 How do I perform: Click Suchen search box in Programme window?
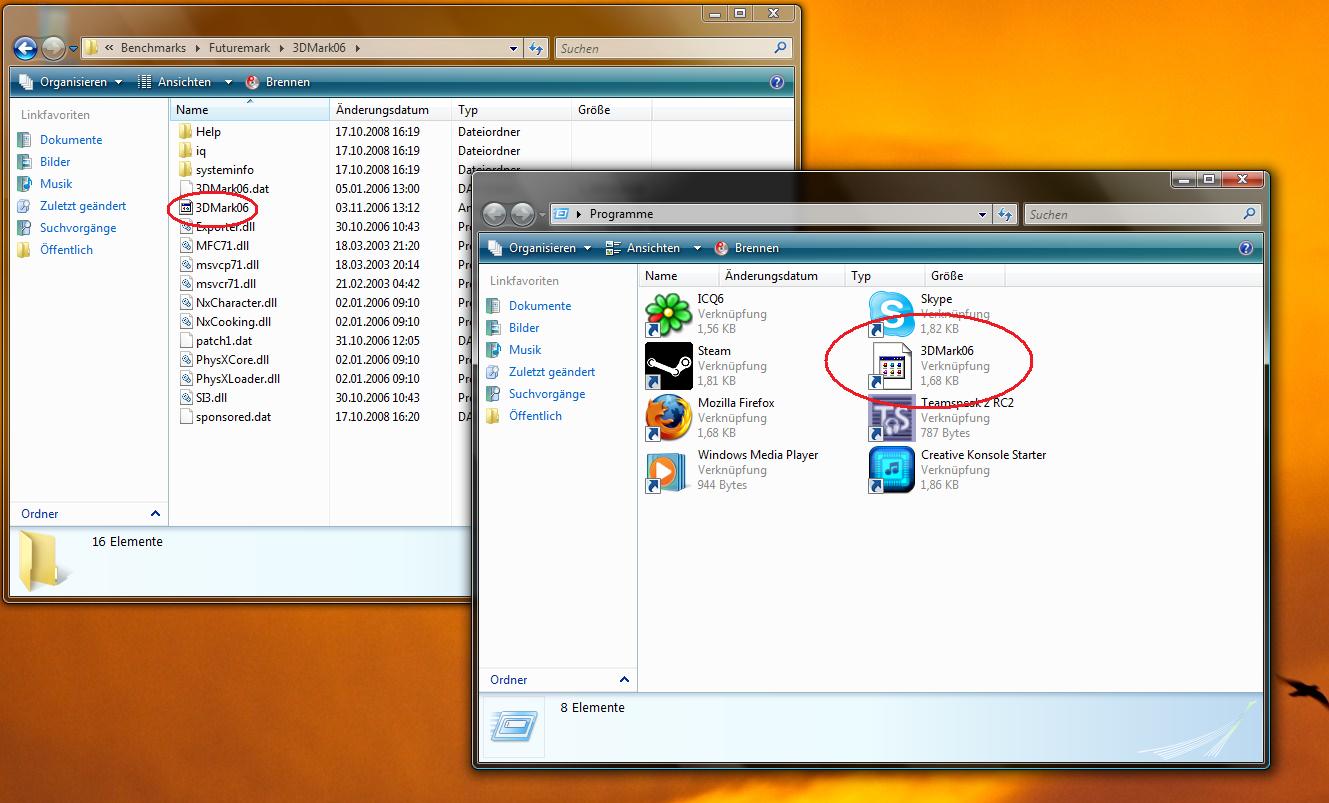(1142, 214)
